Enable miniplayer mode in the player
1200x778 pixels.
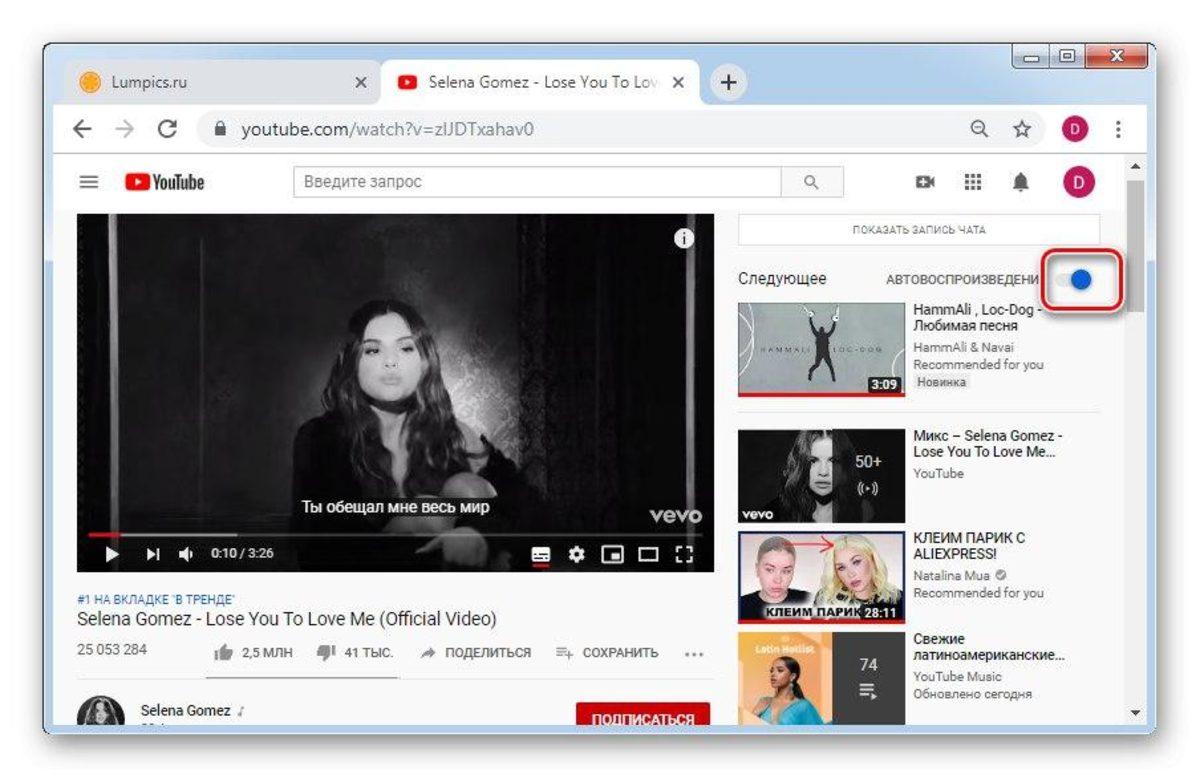pos(612,553)
